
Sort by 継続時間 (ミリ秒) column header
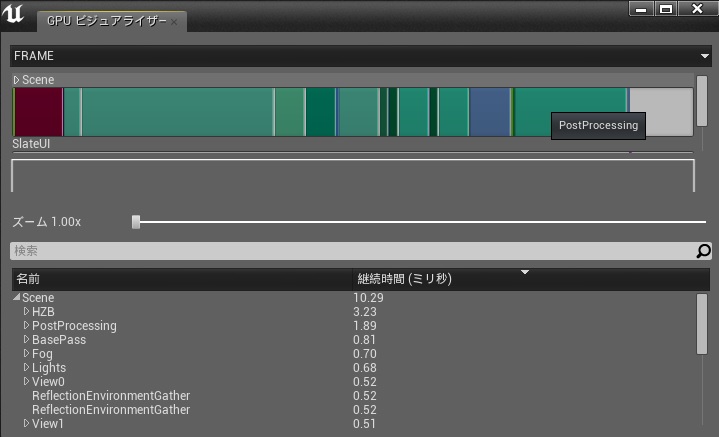pos(531,279)
